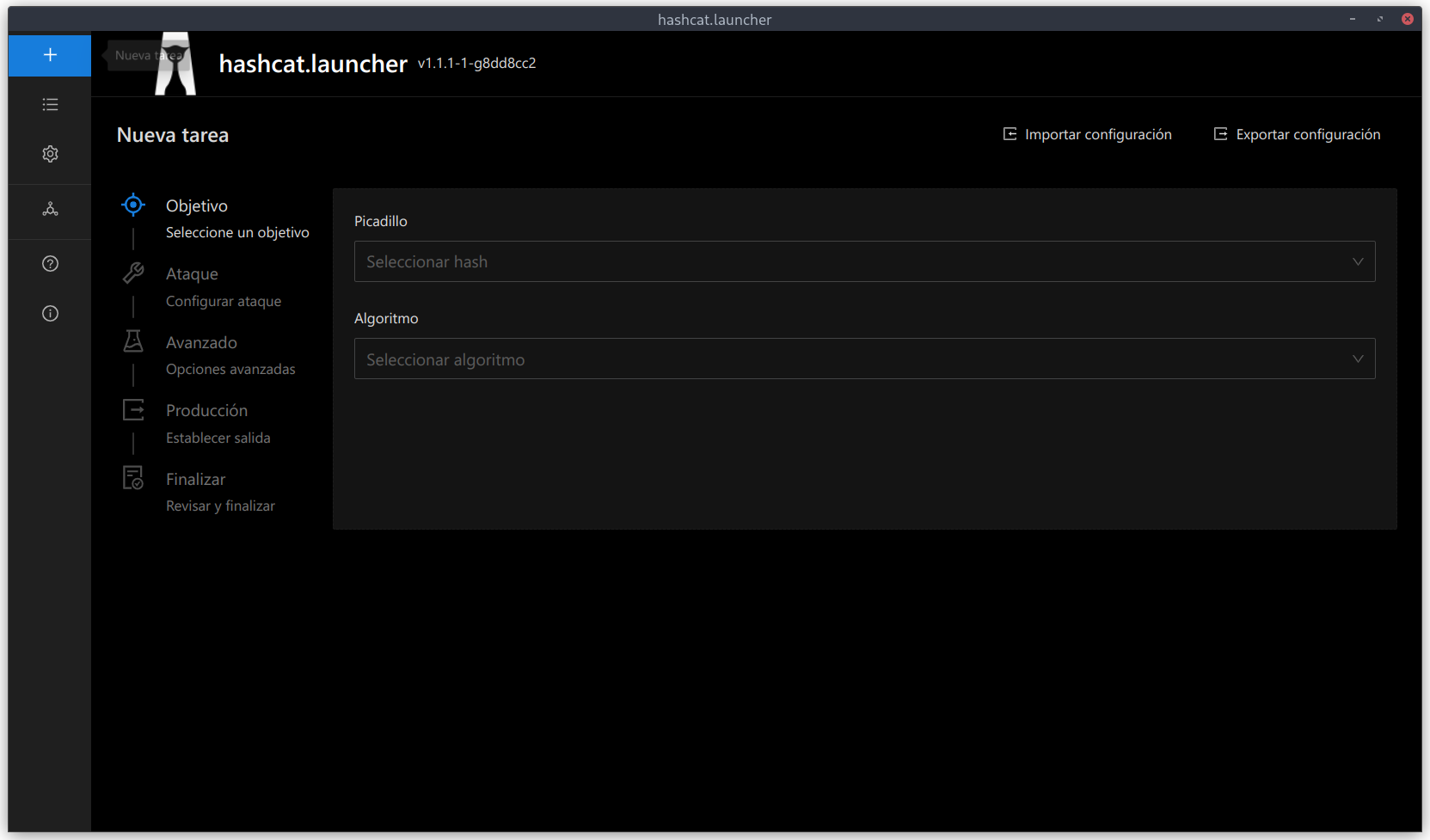Screen dimensions: 1430x840
Task: Click Importar configuración button
Action: 1088,134
